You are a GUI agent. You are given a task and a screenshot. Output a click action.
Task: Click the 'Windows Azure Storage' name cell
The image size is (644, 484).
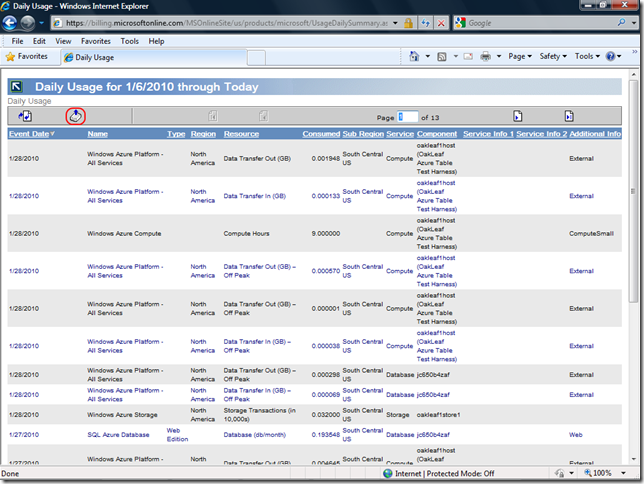[122, 415]
